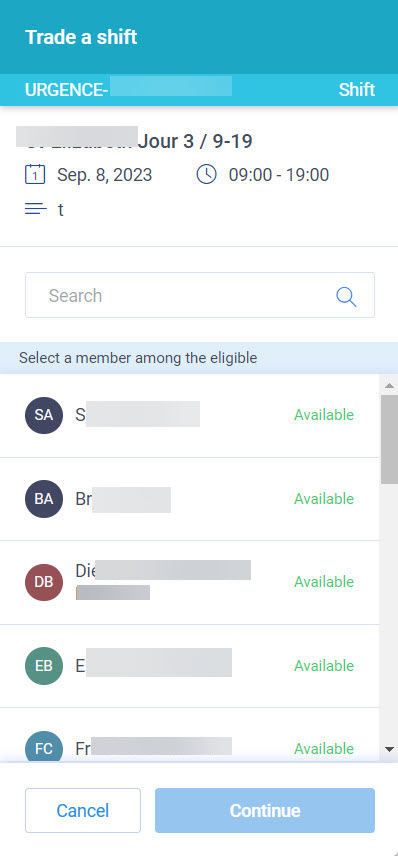The height and width of the screenshot is (856, 398).
Task: Click the Available status for member SA
Action: click(x=324, y=415)
